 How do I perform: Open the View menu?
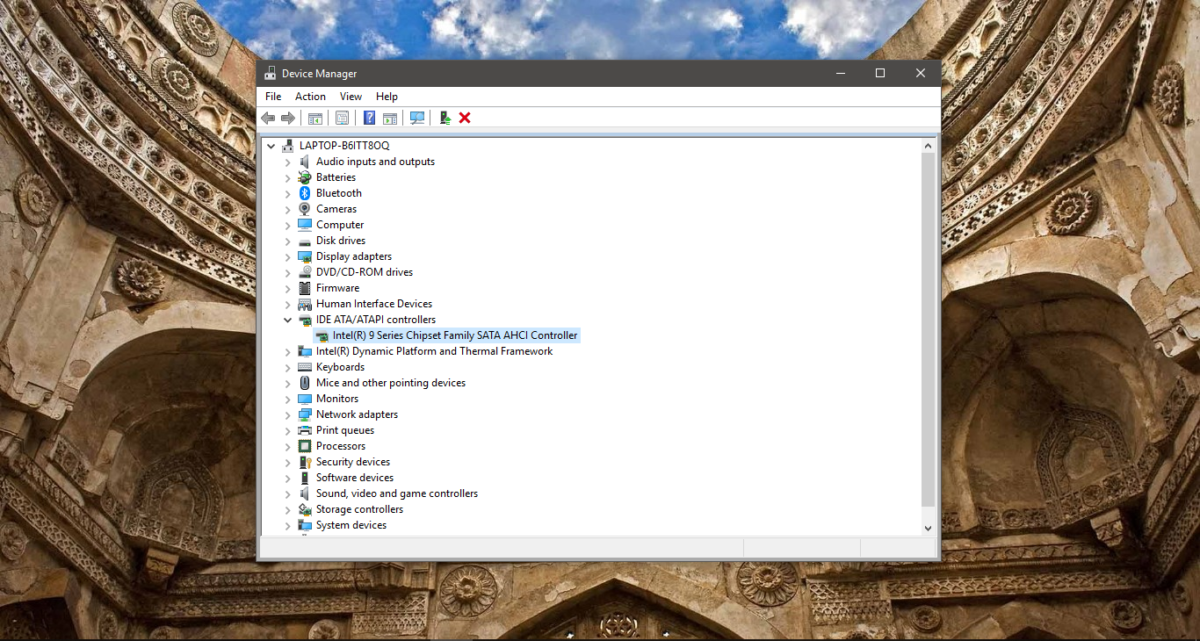(350, 96)
